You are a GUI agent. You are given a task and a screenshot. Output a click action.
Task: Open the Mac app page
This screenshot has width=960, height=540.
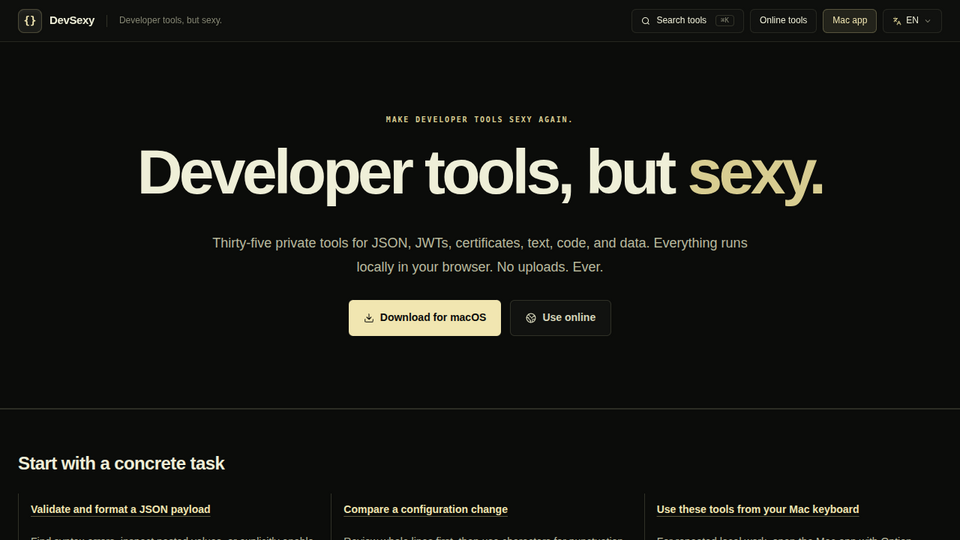(849, 21)
